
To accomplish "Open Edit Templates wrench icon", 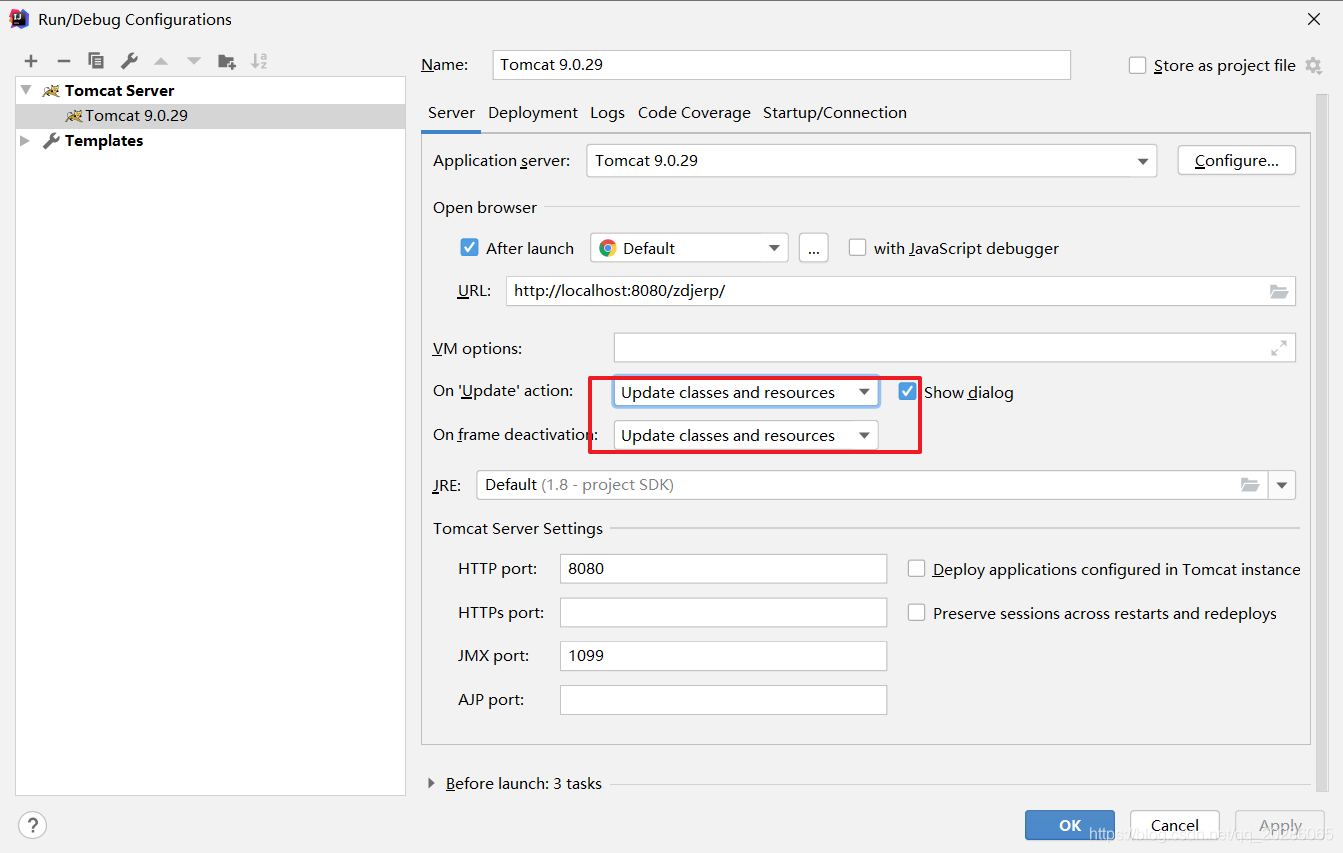I will [x=129, y=61].
